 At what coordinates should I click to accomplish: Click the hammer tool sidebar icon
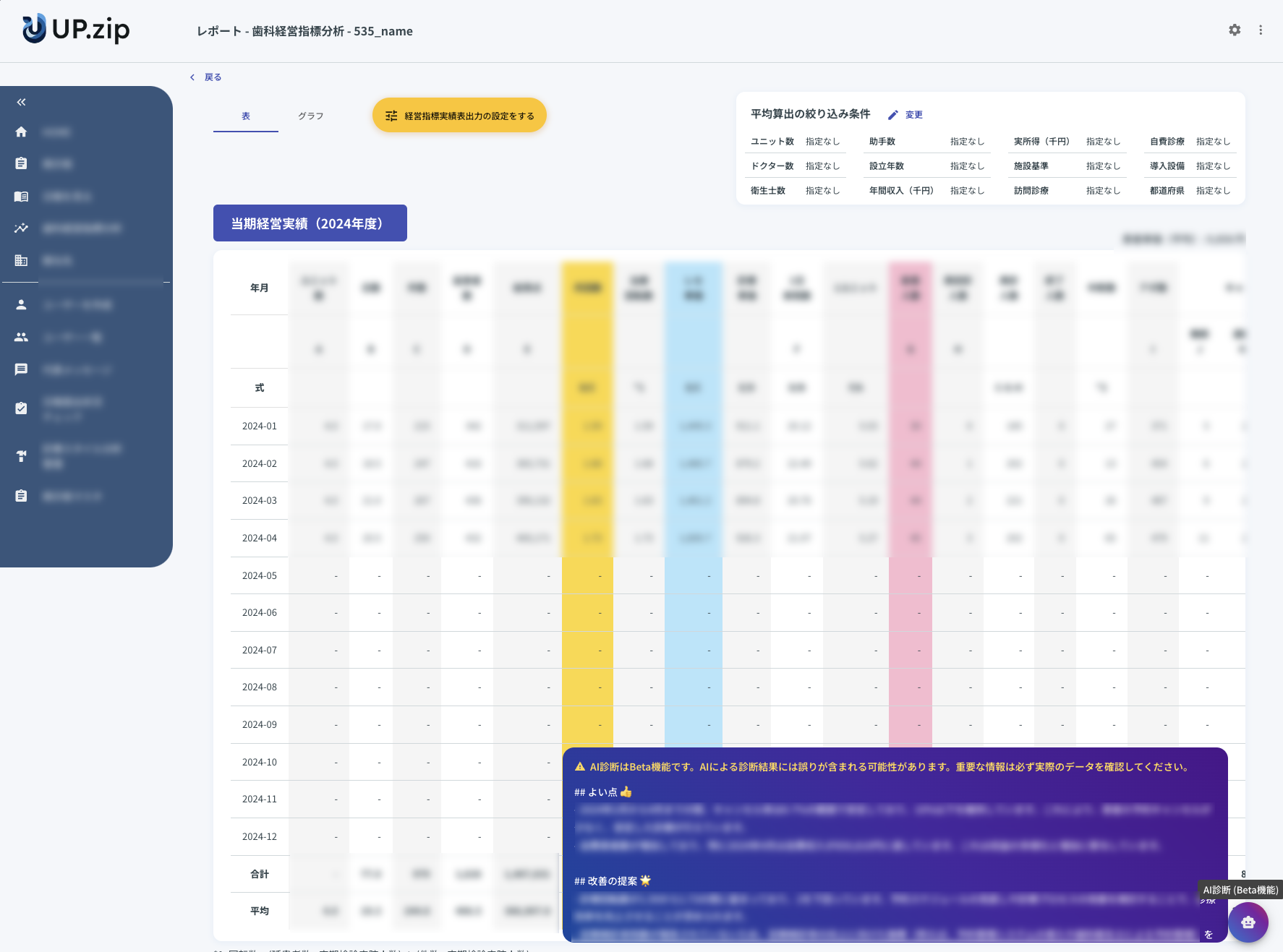(x=21, y=455)
